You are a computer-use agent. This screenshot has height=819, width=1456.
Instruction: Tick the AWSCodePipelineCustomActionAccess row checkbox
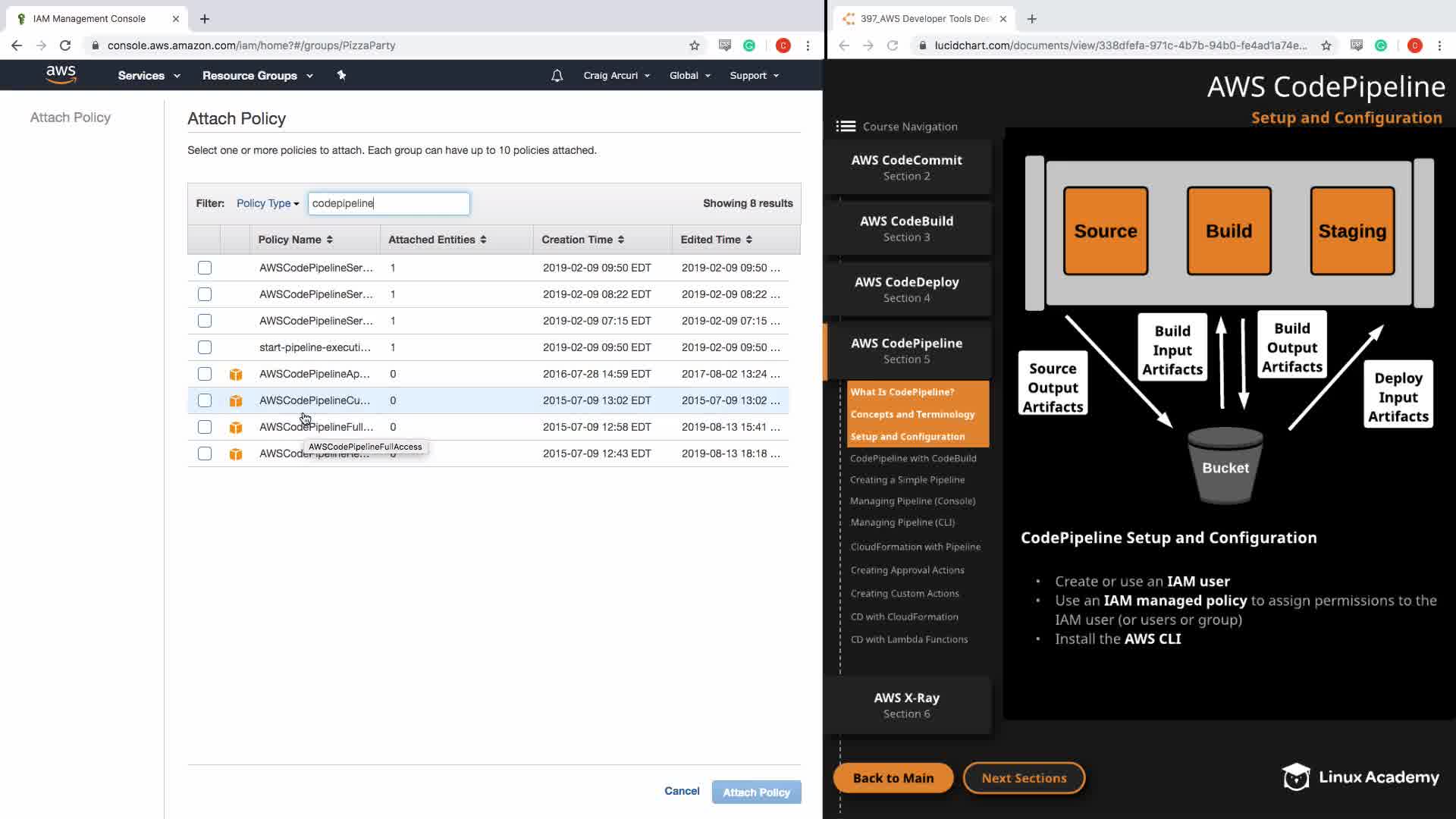tap(205, 400)
